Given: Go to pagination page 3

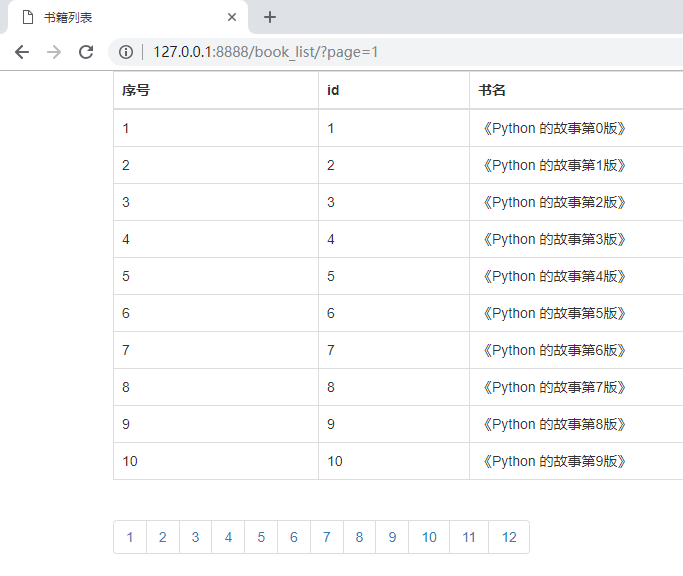Looking at the screenshot, I should click(195, 537).
